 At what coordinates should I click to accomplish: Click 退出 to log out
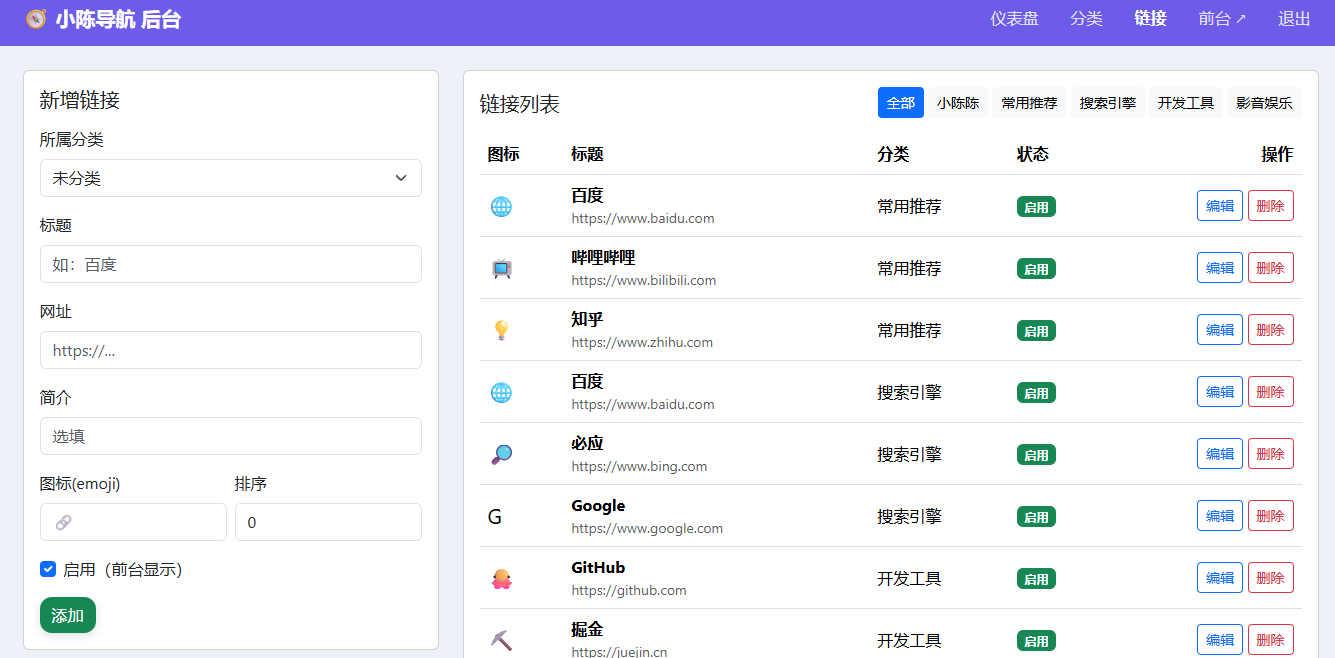1294,19
